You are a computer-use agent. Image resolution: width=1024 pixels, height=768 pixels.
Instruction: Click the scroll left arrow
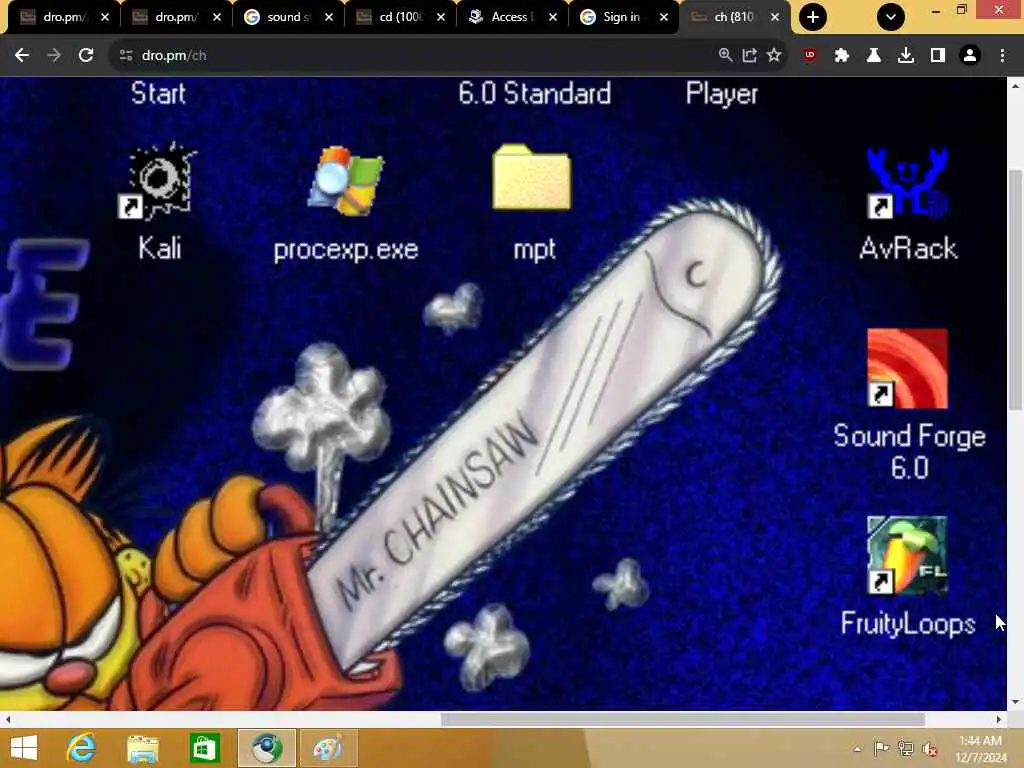(x=7, y=719)
